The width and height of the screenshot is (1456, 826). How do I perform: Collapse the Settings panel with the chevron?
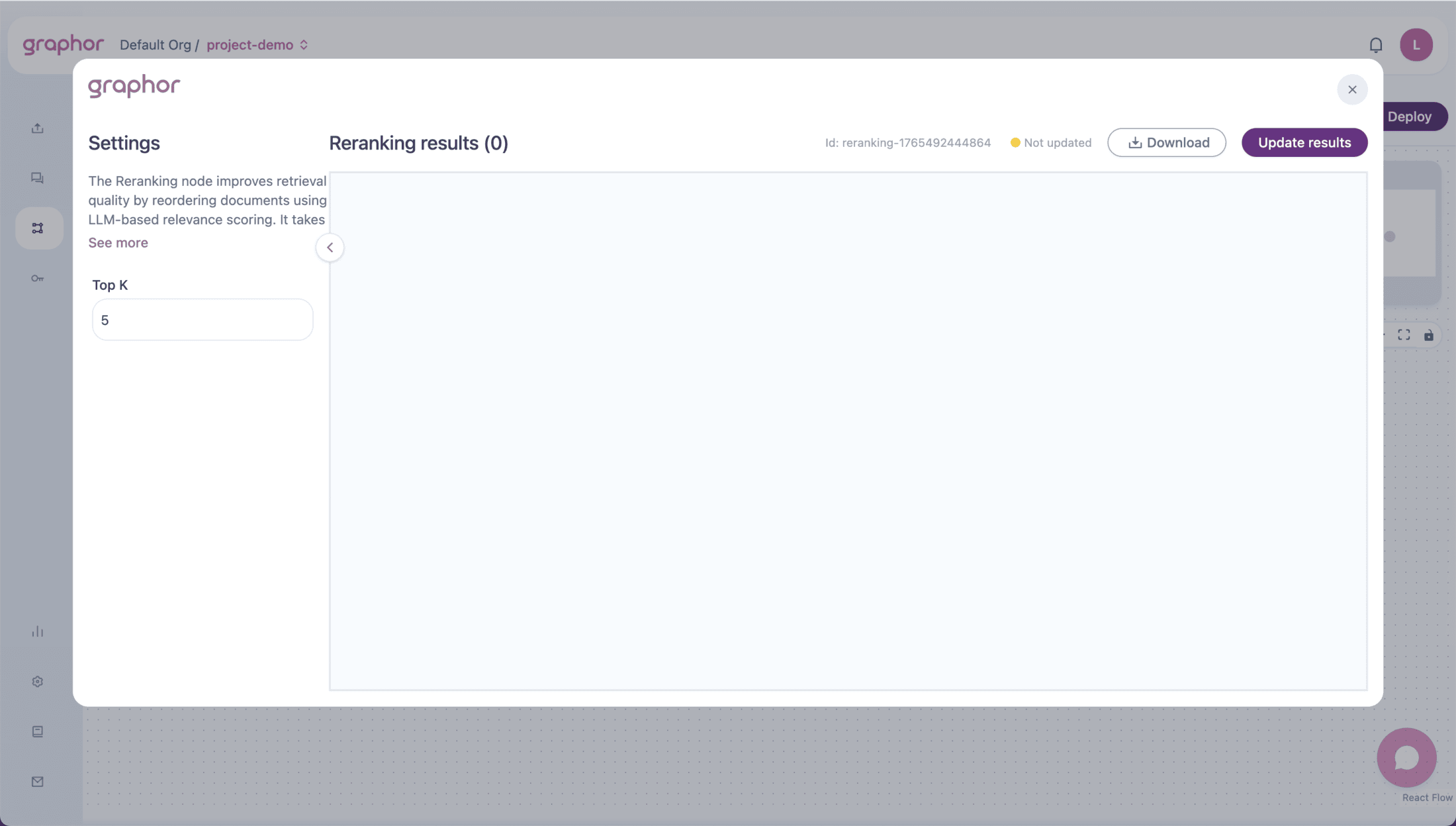tap(330, 247)
